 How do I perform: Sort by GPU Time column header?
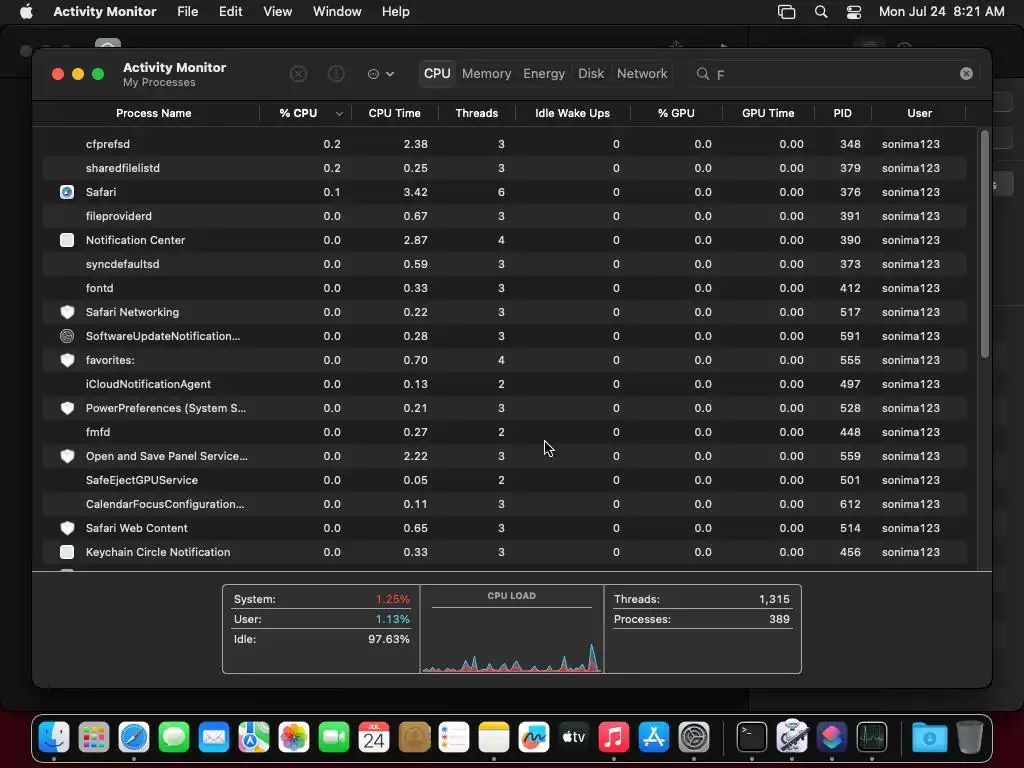click(x=768, y=113)
